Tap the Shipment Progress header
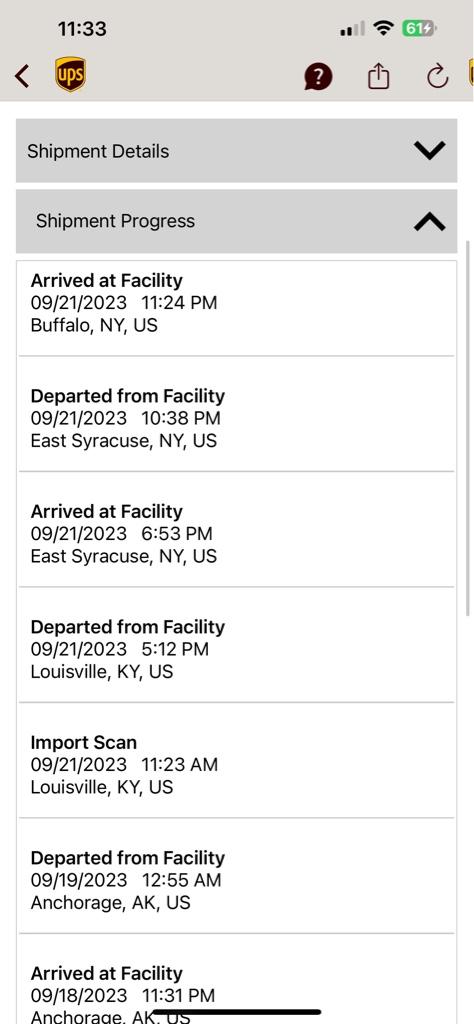 pos(236,221)
